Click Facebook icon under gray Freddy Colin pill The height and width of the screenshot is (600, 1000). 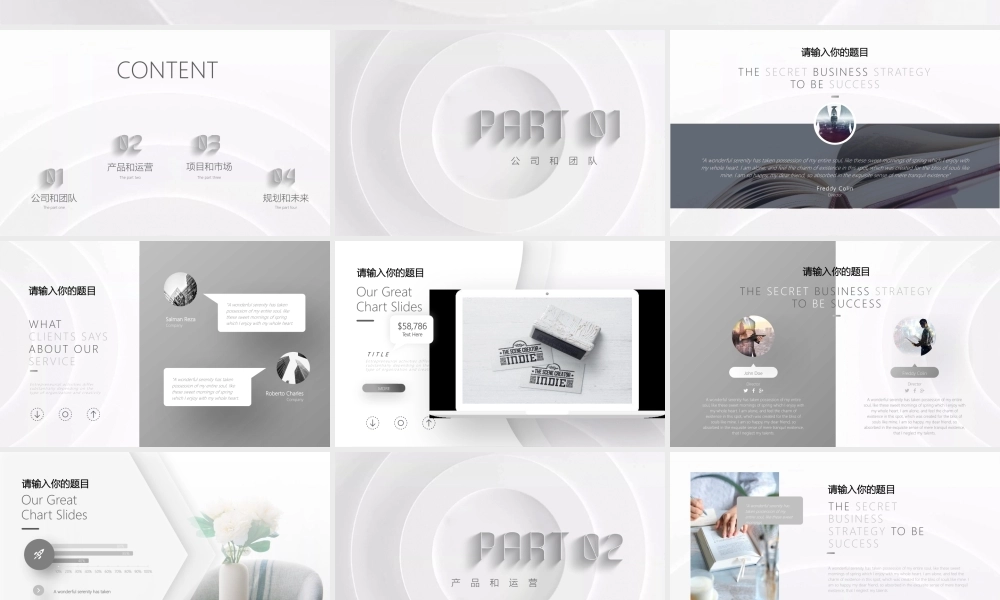coord(915,391)
